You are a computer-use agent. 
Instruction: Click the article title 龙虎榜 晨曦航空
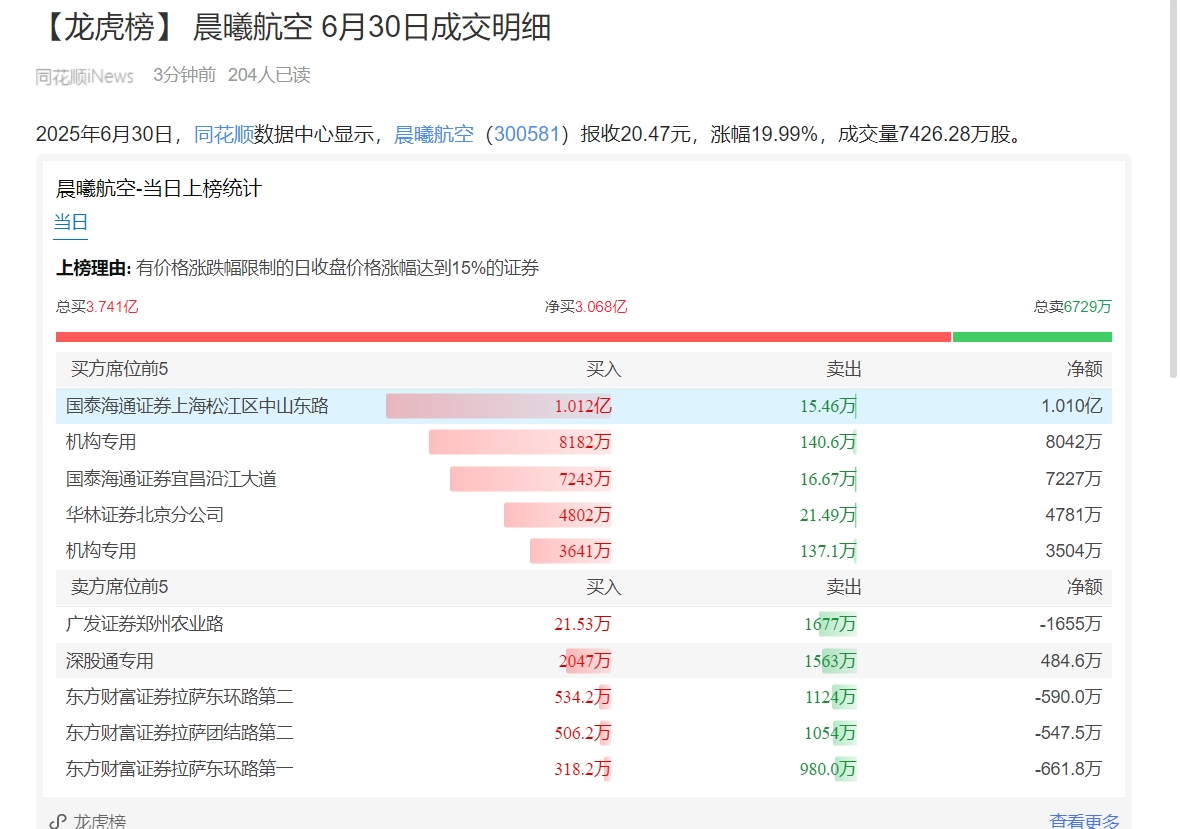[x=293, y=28]
